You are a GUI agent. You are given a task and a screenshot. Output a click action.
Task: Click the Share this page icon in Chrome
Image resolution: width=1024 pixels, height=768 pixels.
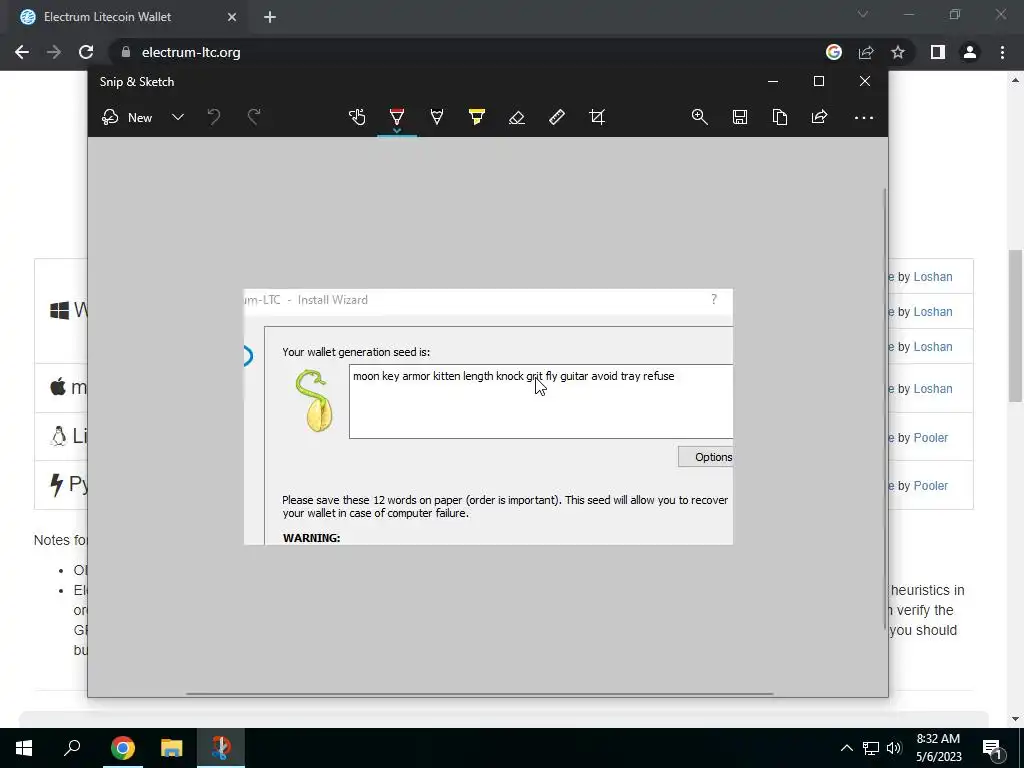click(x=866, y=52)
